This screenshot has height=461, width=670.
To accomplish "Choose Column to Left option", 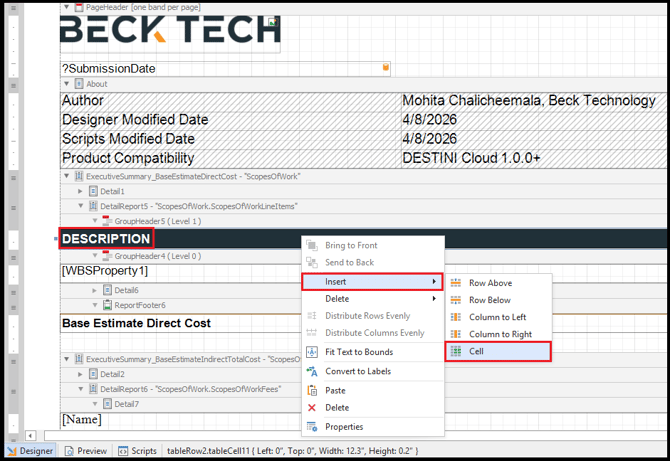I will pos(498,317).
